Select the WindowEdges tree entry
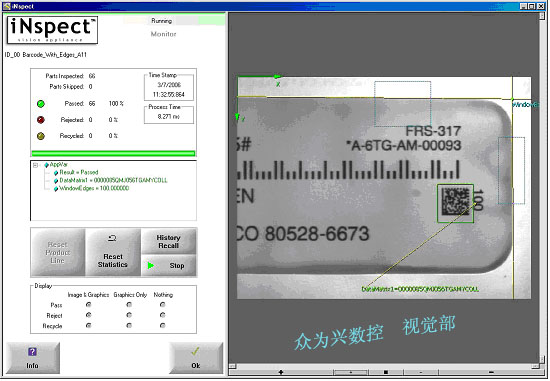 coord(94,188)
